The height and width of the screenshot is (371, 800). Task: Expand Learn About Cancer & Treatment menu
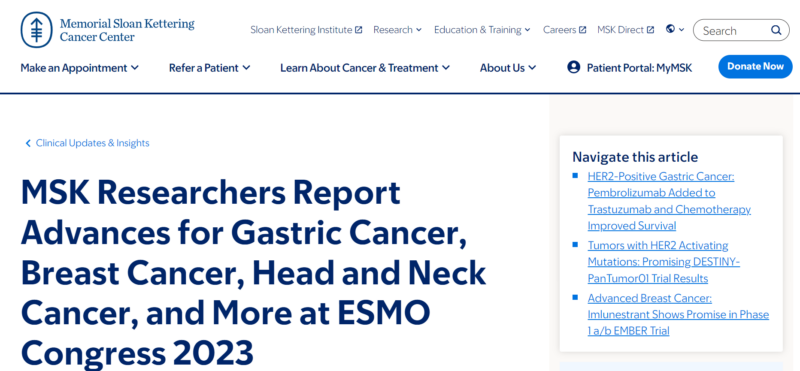coord(365,68)
